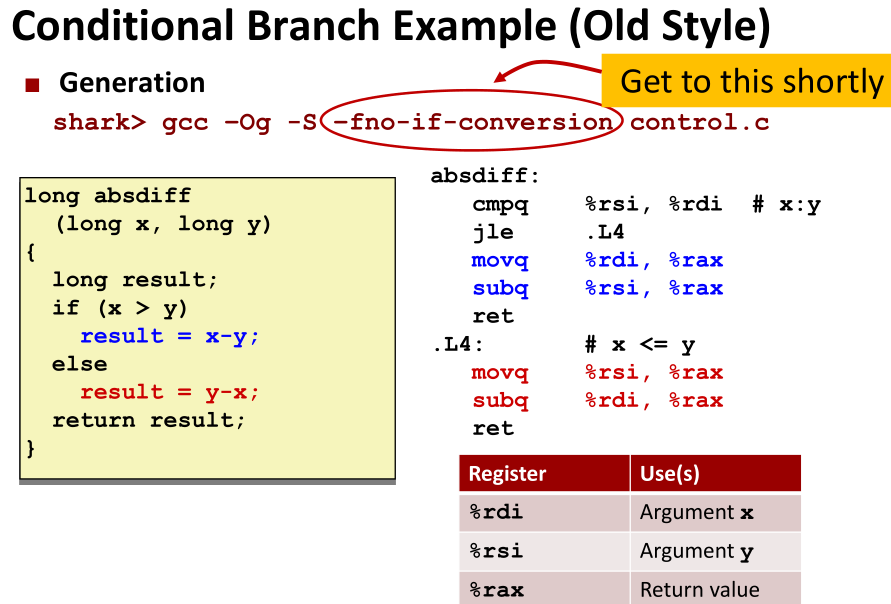Viewport: 891px width, 604px height.
Task: Select the ".L4:" label line
Action: (457, 344)
